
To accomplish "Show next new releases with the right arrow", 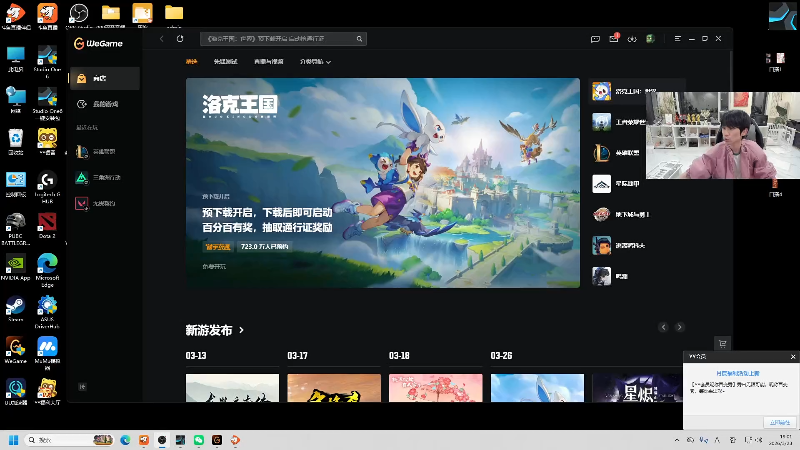I will coord(680,327).
